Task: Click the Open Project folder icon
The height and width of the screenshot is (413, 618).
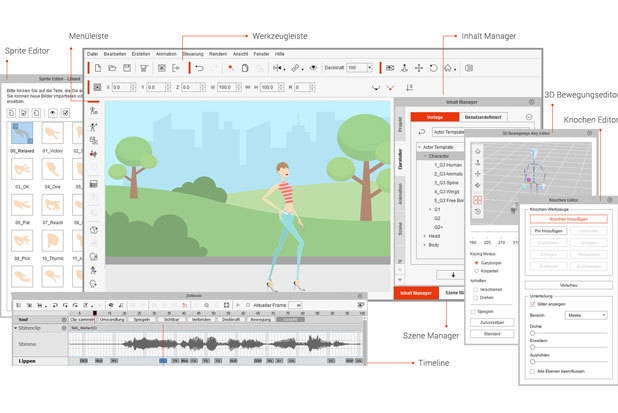Action: (x=112, y=68)
